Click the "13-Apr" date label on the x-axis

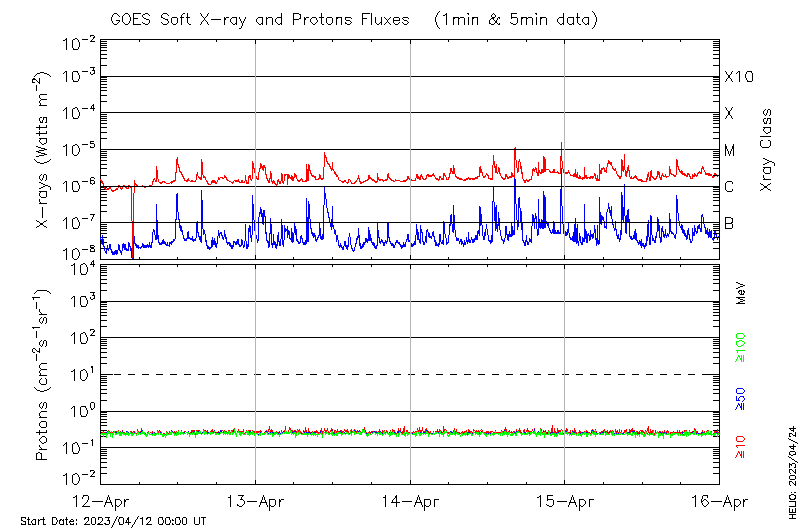[x=256, y=501]
